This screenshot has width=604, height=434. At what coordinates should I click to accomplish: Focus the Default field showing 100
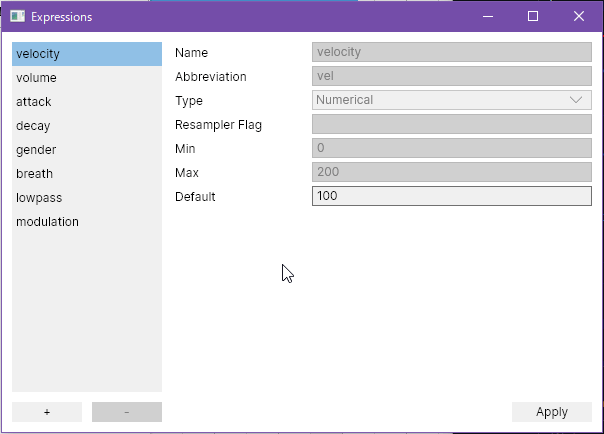(452, 196)
